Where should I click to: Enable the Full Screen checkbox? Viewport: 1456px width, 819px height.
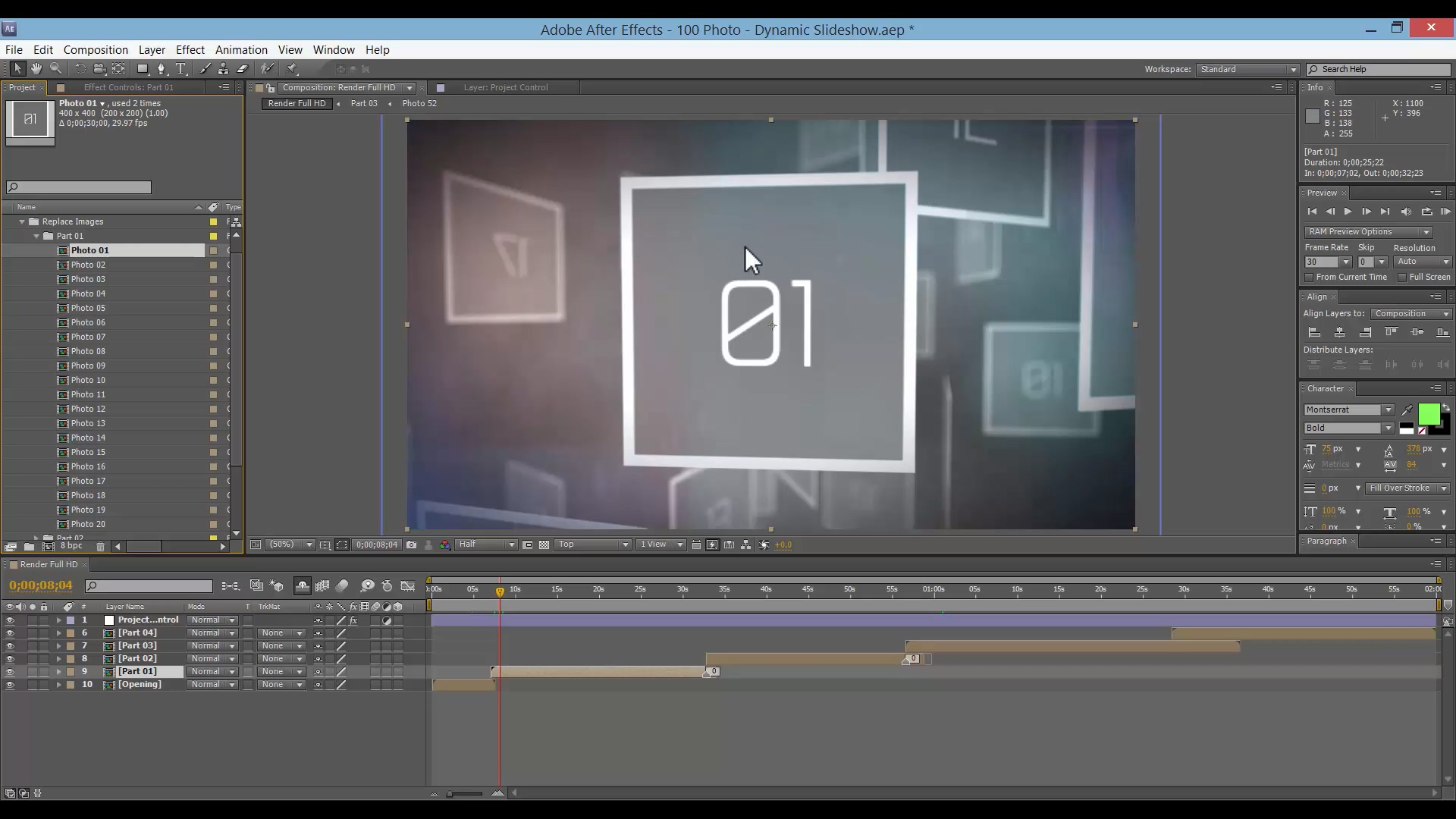coord(1402,278)
